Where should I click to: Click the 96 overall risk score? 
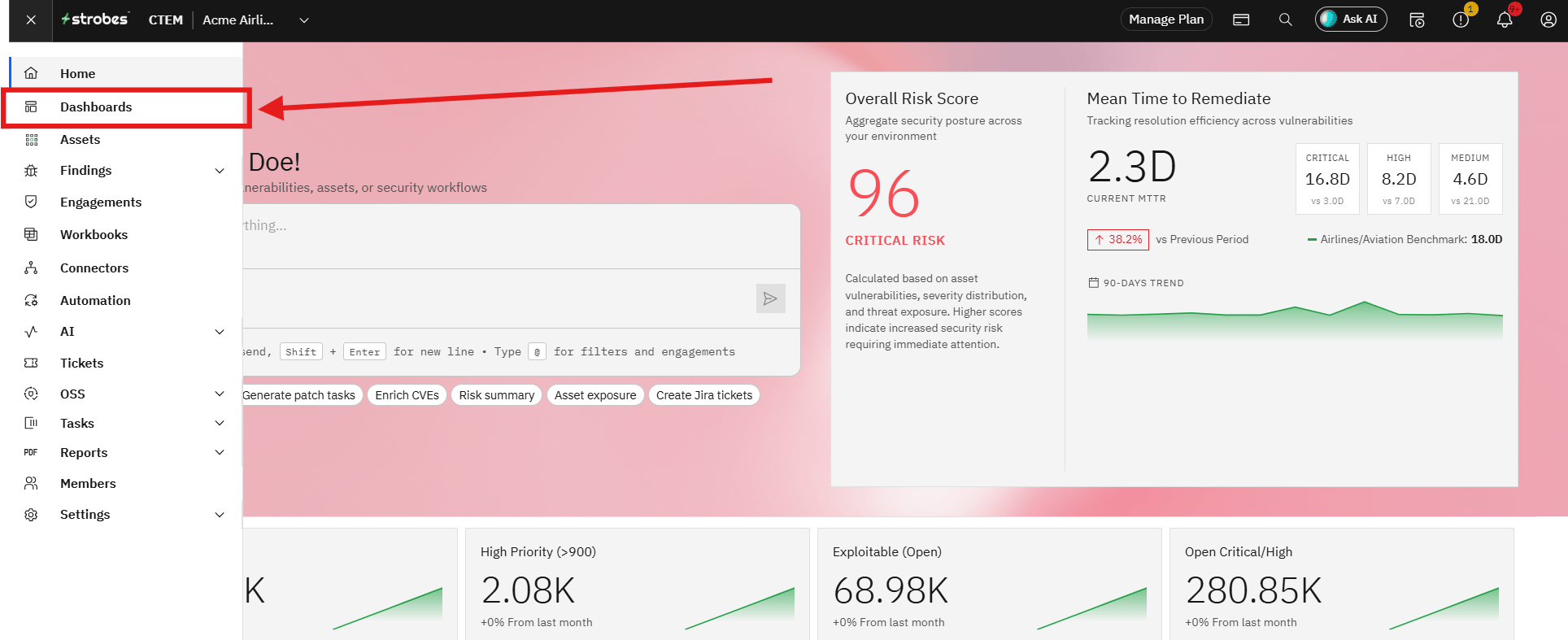click(883, 194)
